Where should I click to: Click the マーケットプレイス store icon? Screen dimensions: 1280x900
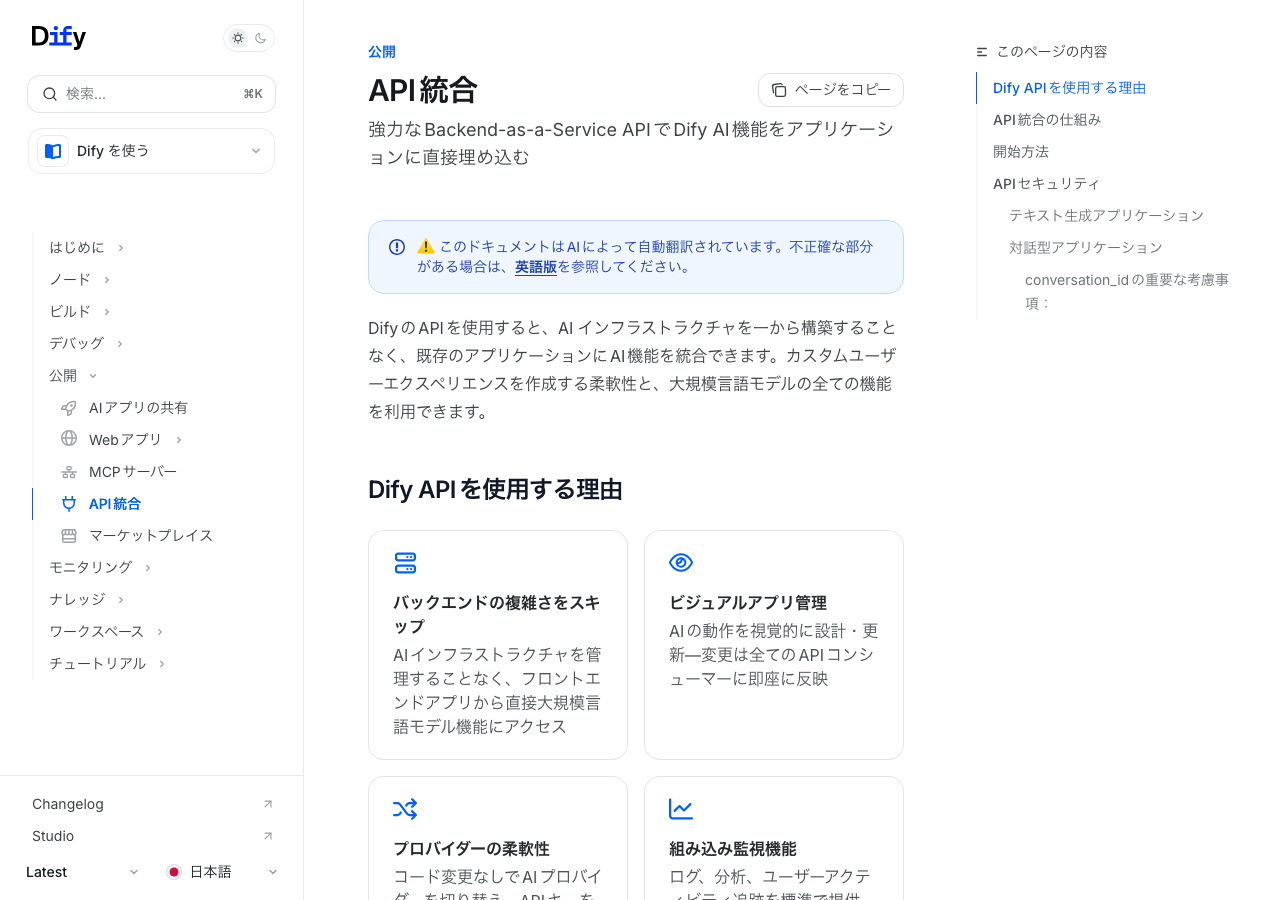point(69,536)
